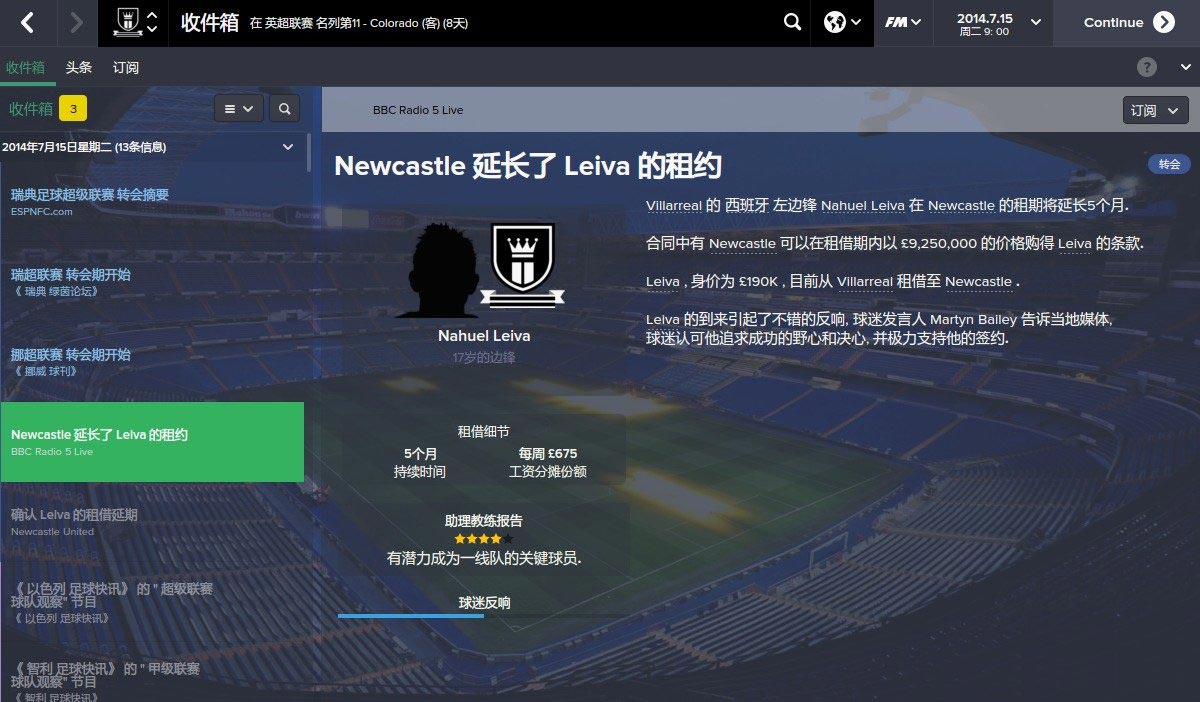
Task: Go back with the left arrow
Action: (x=26, y=22)
